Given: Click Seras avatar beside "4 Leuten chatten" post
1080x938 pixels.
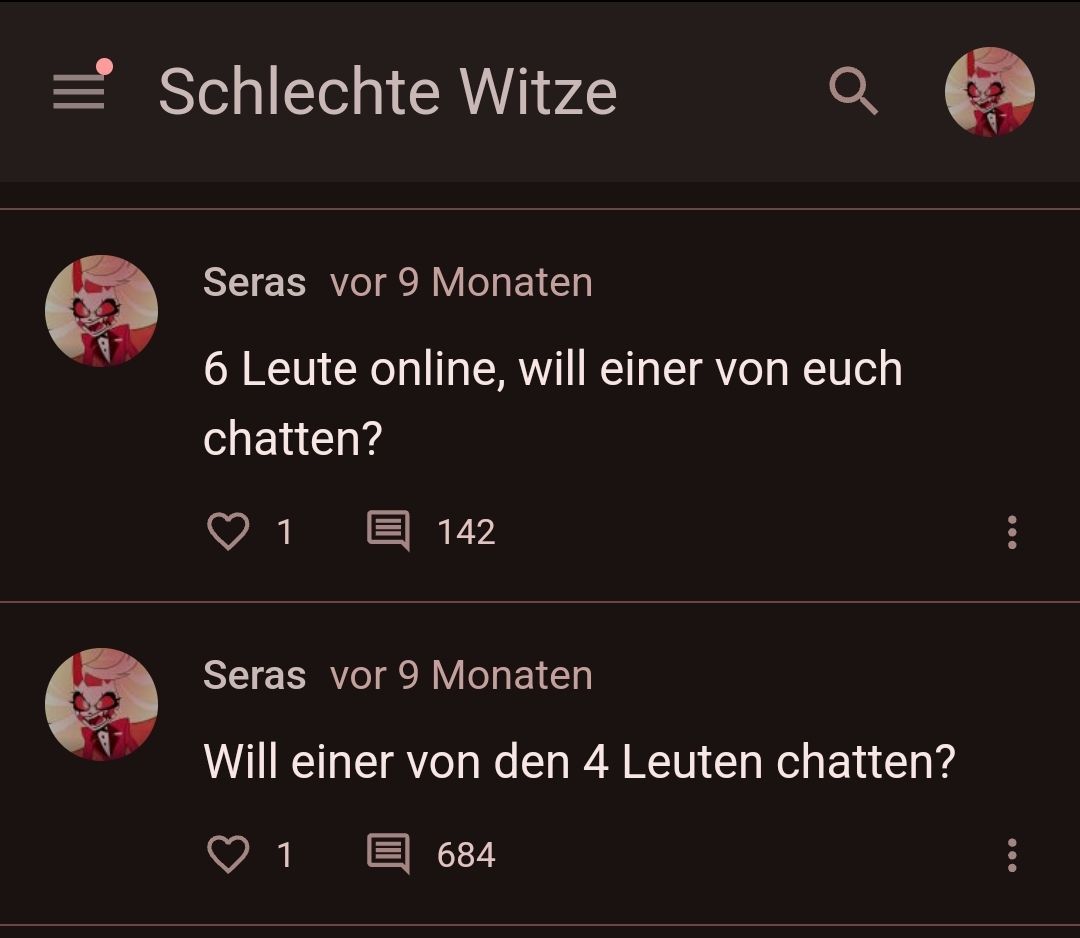Looking at the screenshot, I should point(101,704).
